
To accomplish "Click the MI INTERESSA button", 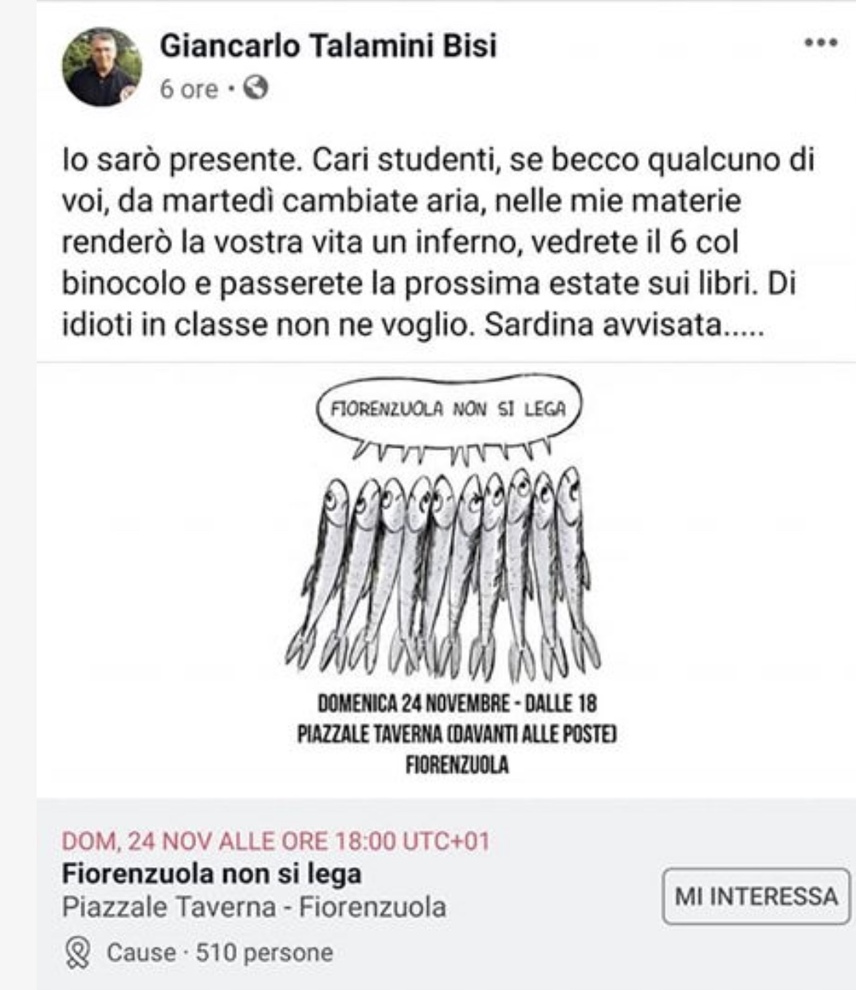I will 756,896.
